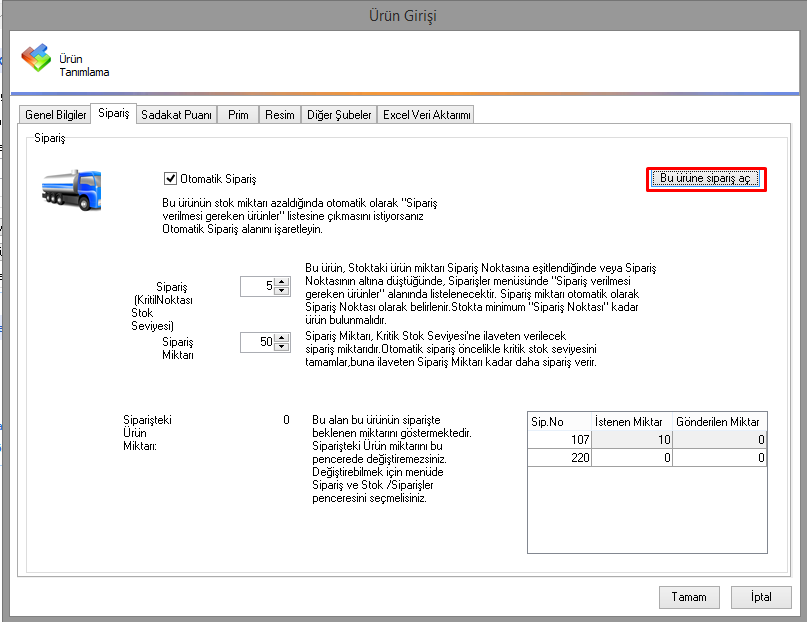
Task: Select the Resim tab
Action: click(280, 115)
